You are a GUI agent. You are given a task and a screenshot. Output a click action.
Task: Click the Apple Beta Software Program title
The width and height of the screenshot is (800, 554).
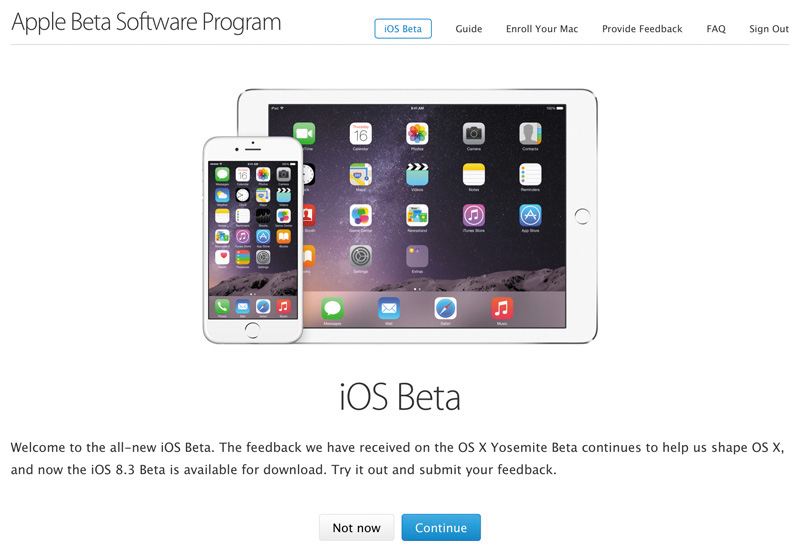click(146, 22)
